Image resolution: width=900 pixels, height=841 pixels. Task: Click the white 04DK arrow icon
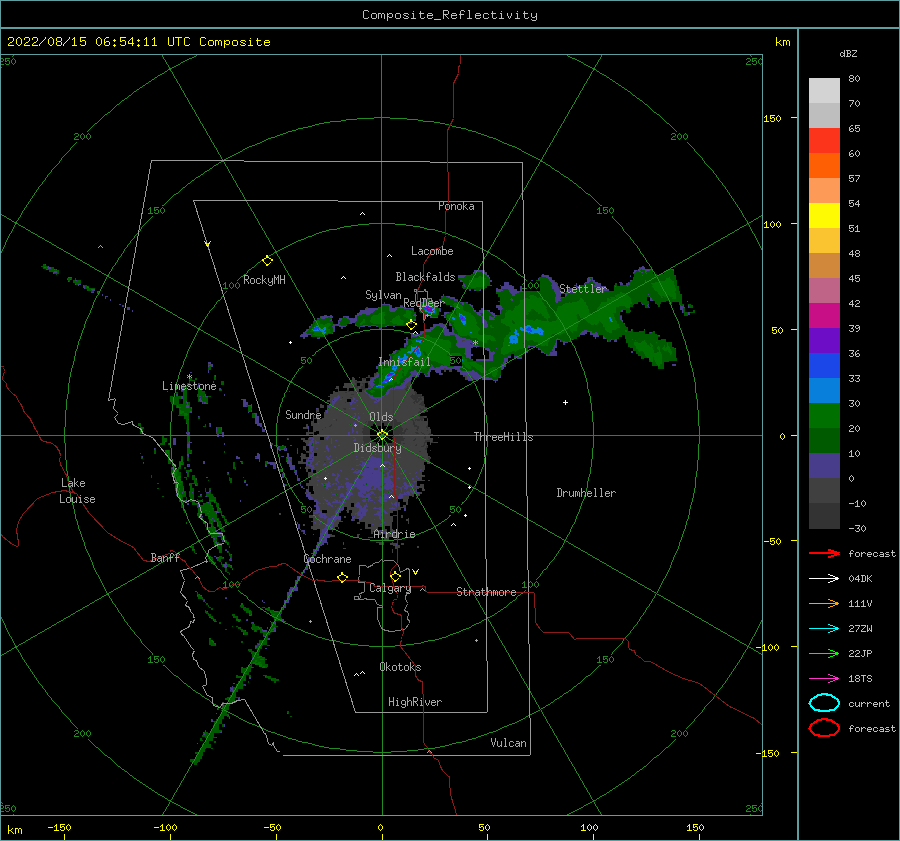click(824, 579)
